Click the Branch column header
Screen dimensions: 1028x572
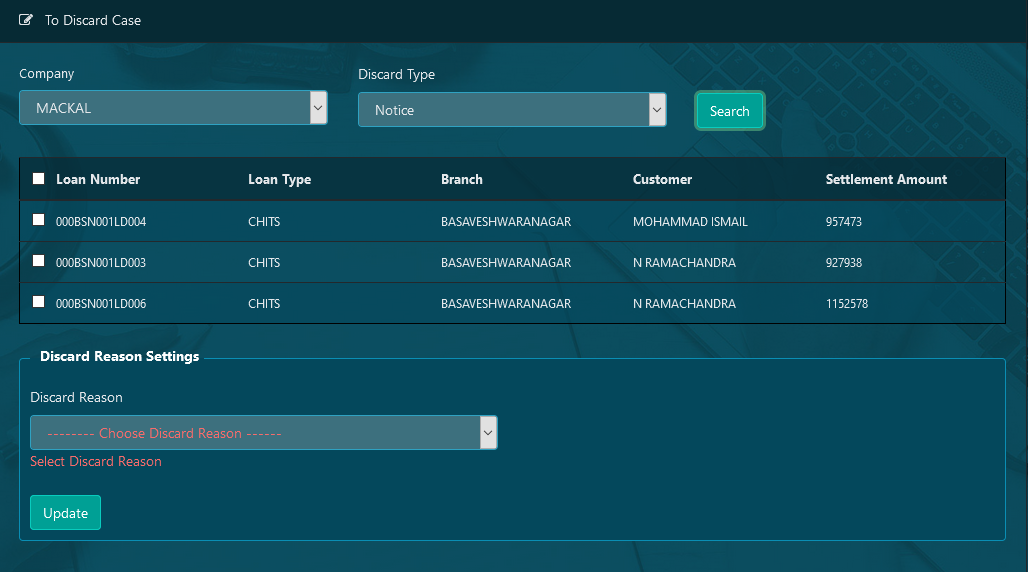462,179
